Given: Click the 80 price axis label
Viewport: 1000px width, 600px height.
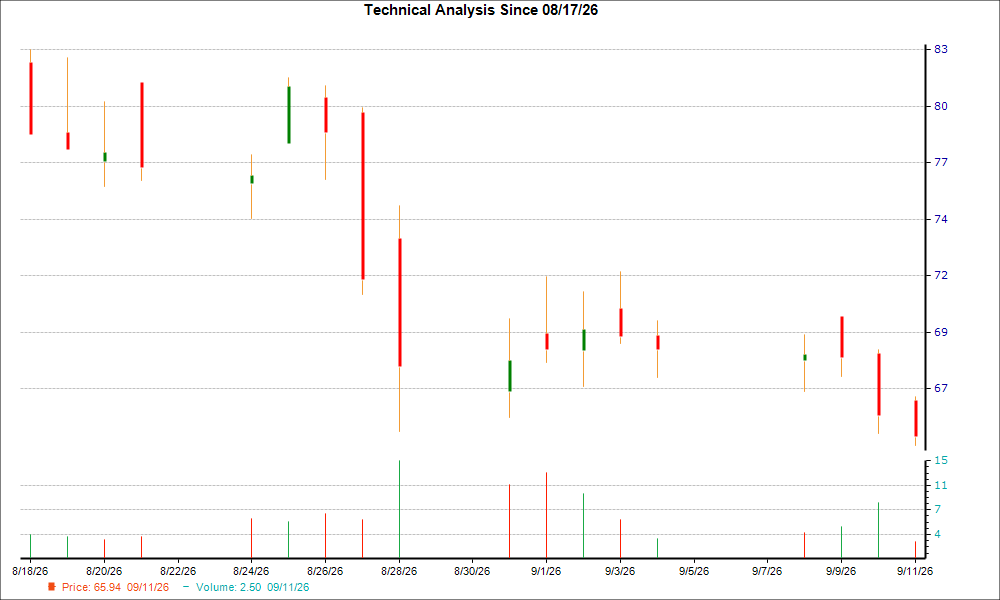Looking at the screenshot, I should (x=941, y=106).
